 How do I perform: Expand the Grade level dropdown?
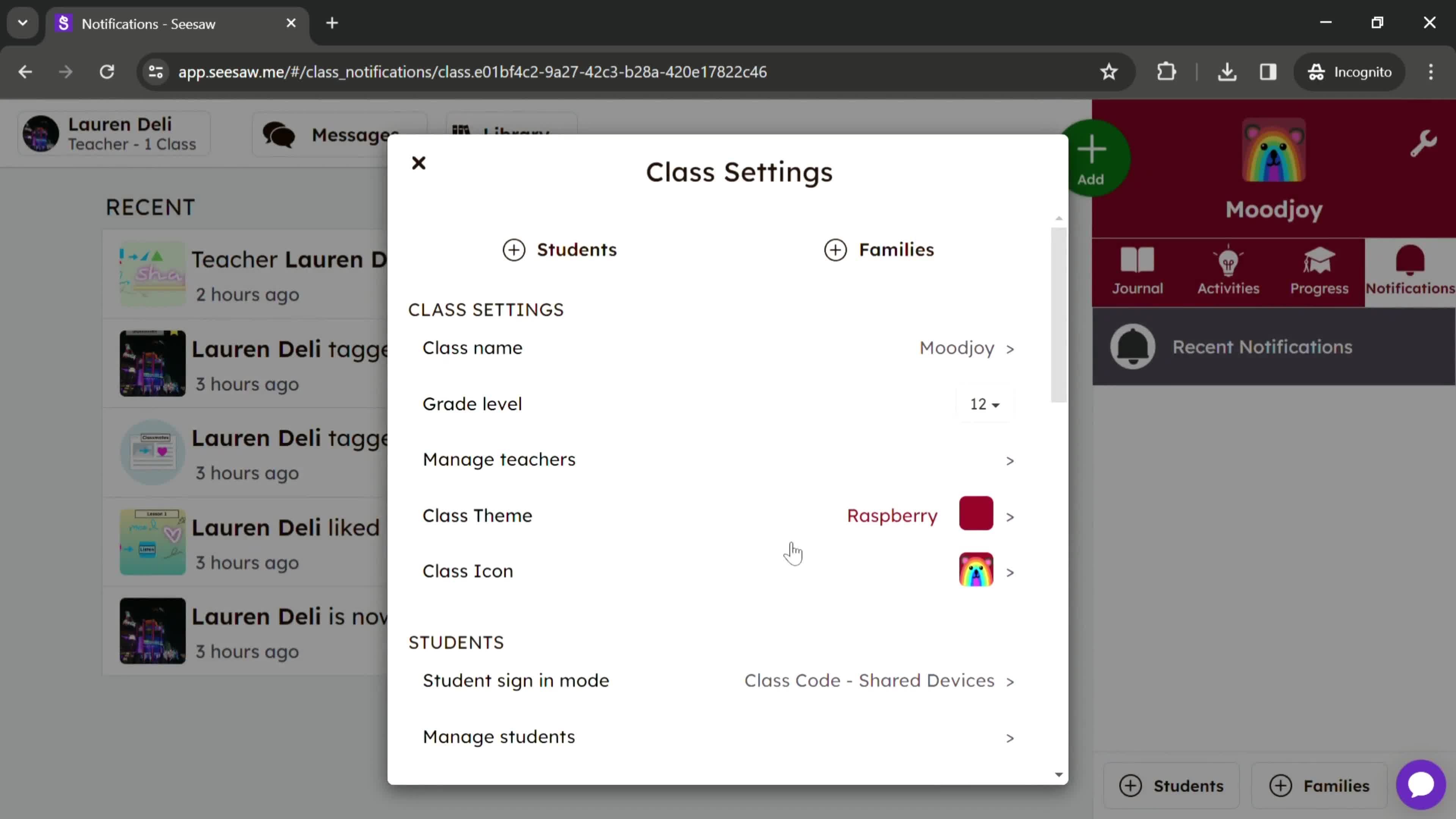tap(984, 404)
